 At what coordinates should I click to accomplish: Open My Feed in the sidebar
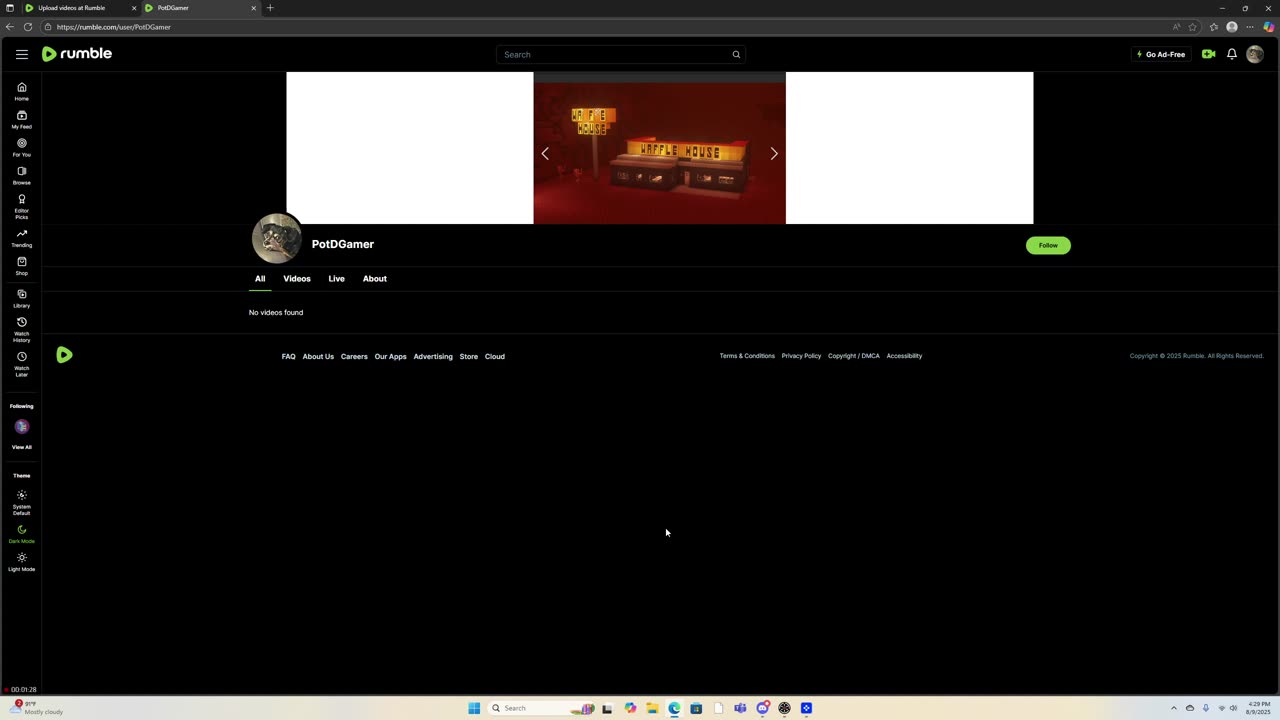[21, 120]
